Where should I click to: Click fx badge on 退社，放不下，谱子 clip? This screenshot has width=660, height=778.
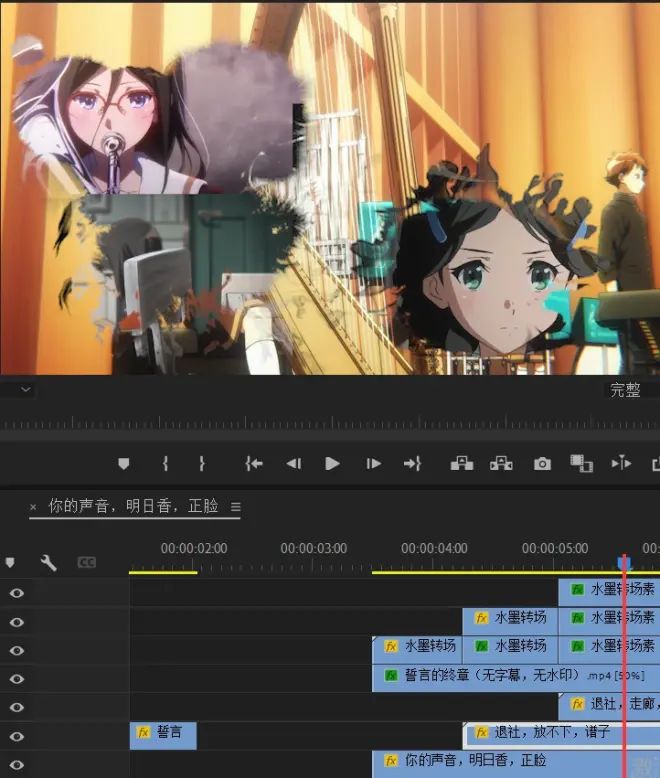[481, 732]
